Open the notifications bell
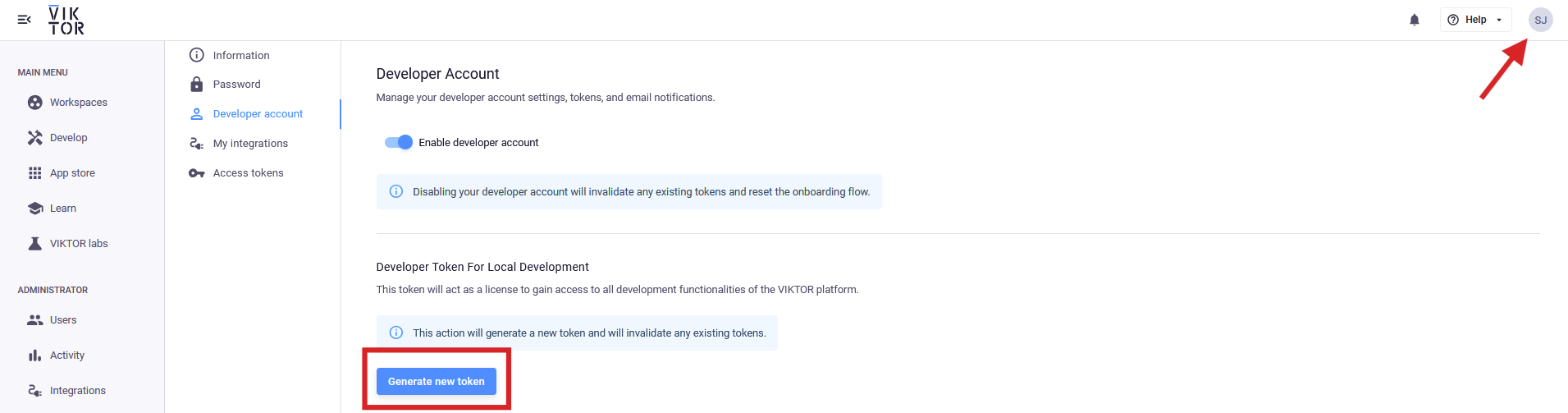 point(1415,20)
